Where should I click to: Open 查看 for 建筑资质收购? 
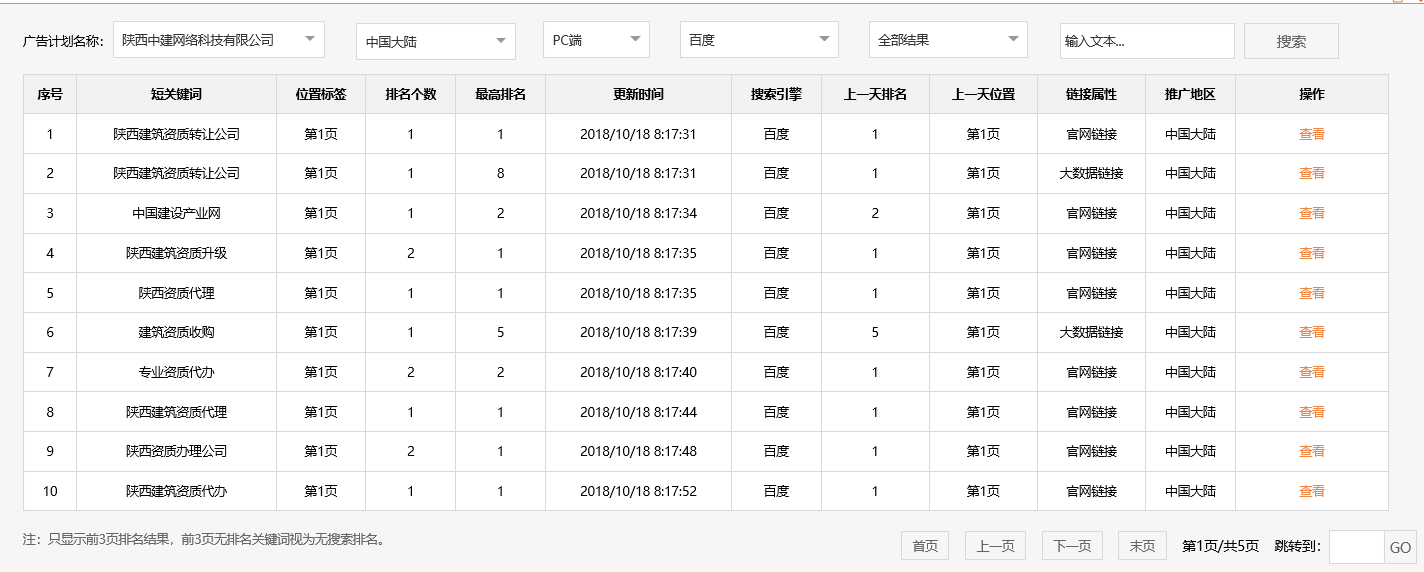click(1311, 332)
